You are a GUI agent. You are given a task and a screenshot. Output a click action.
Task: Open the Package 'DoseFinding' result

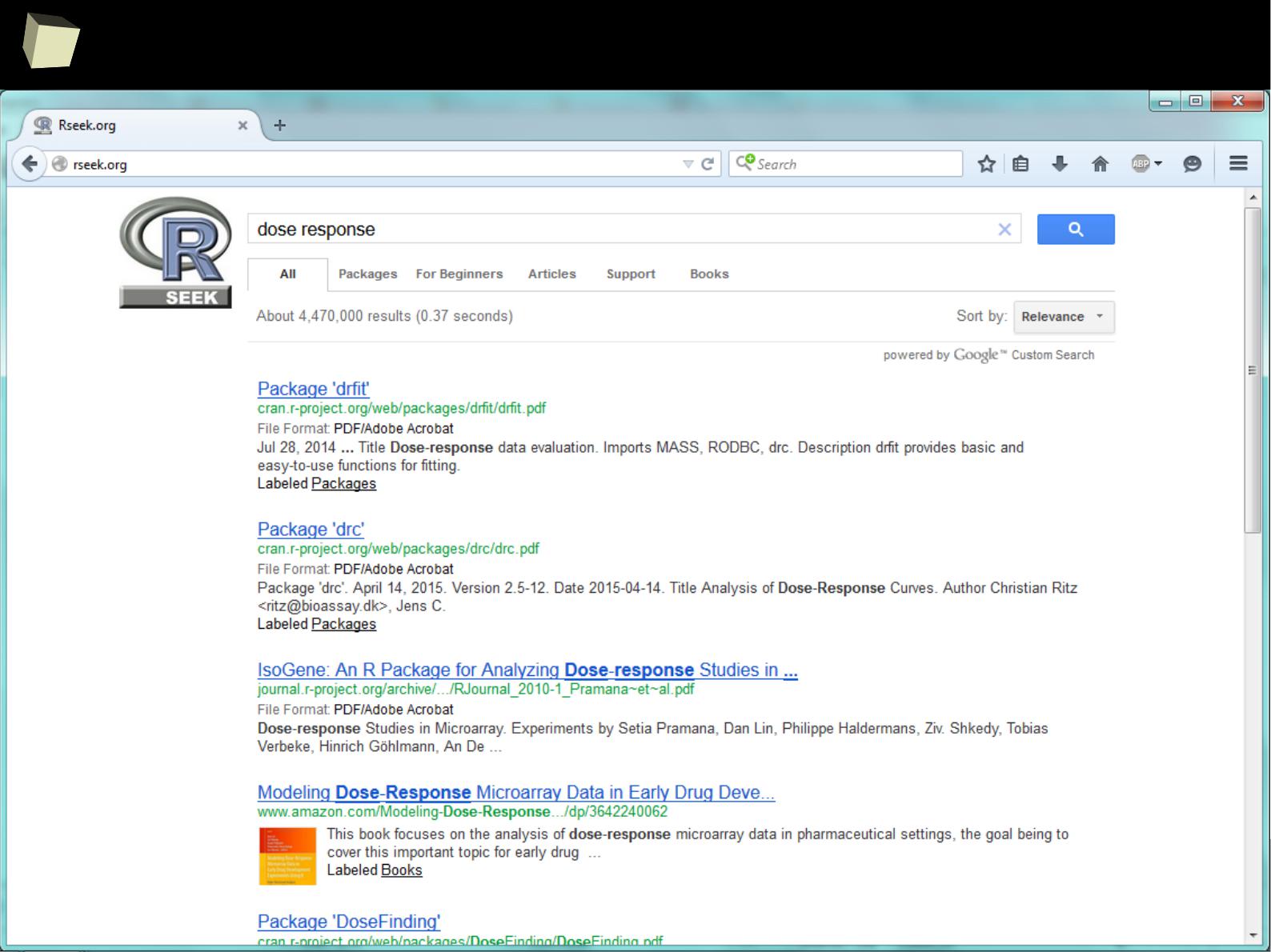(x=349, y=922)
